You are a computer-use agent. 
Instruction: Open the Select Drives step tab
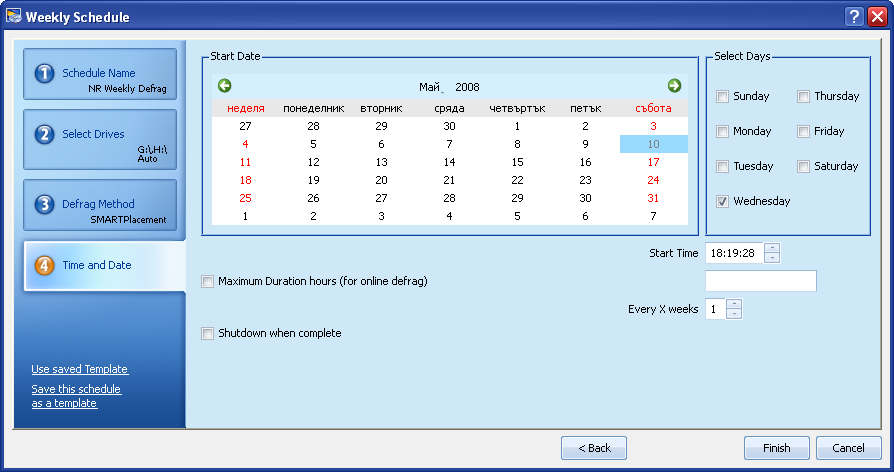[100, 140]
